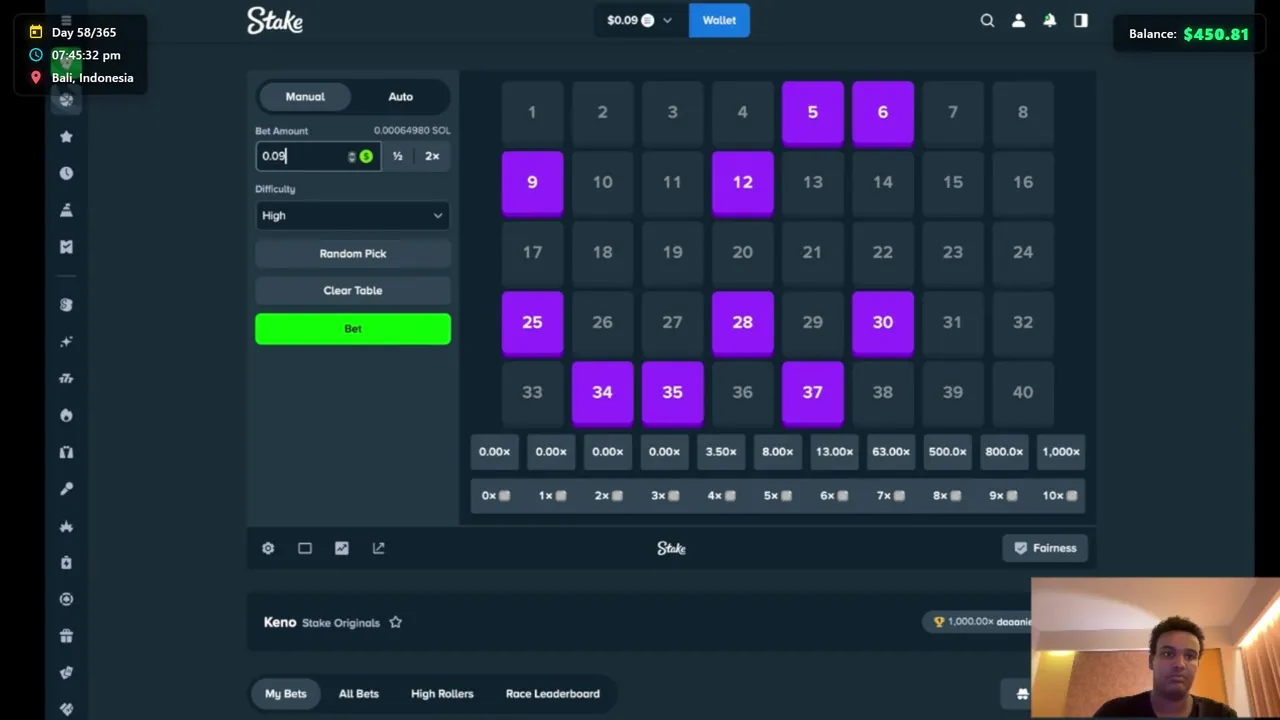Viewport: 1280px width, 720px height.
Task: Favourite Keno with the star outline
Action: click(395, 622)
